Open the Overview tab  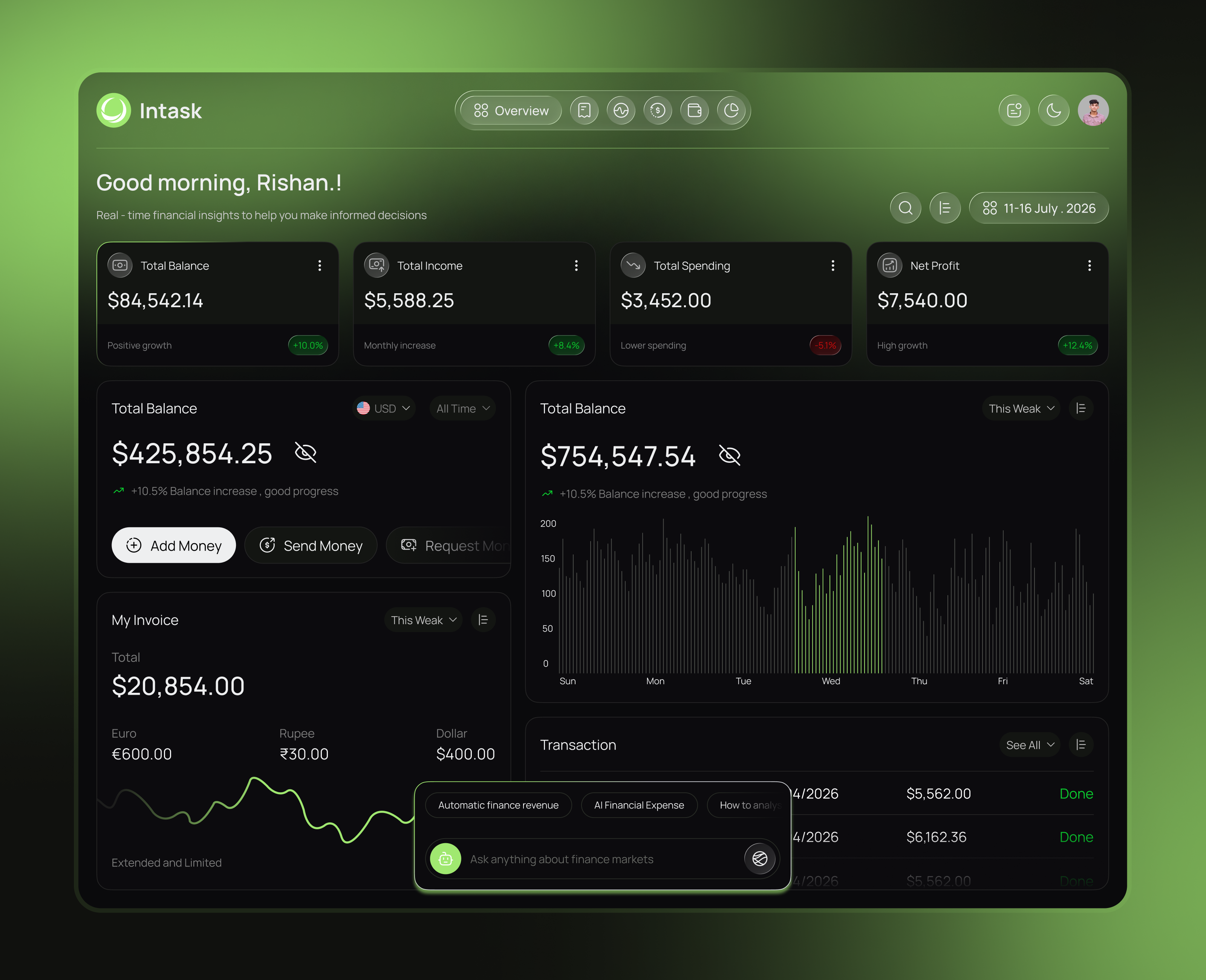[x=511, y=111]
